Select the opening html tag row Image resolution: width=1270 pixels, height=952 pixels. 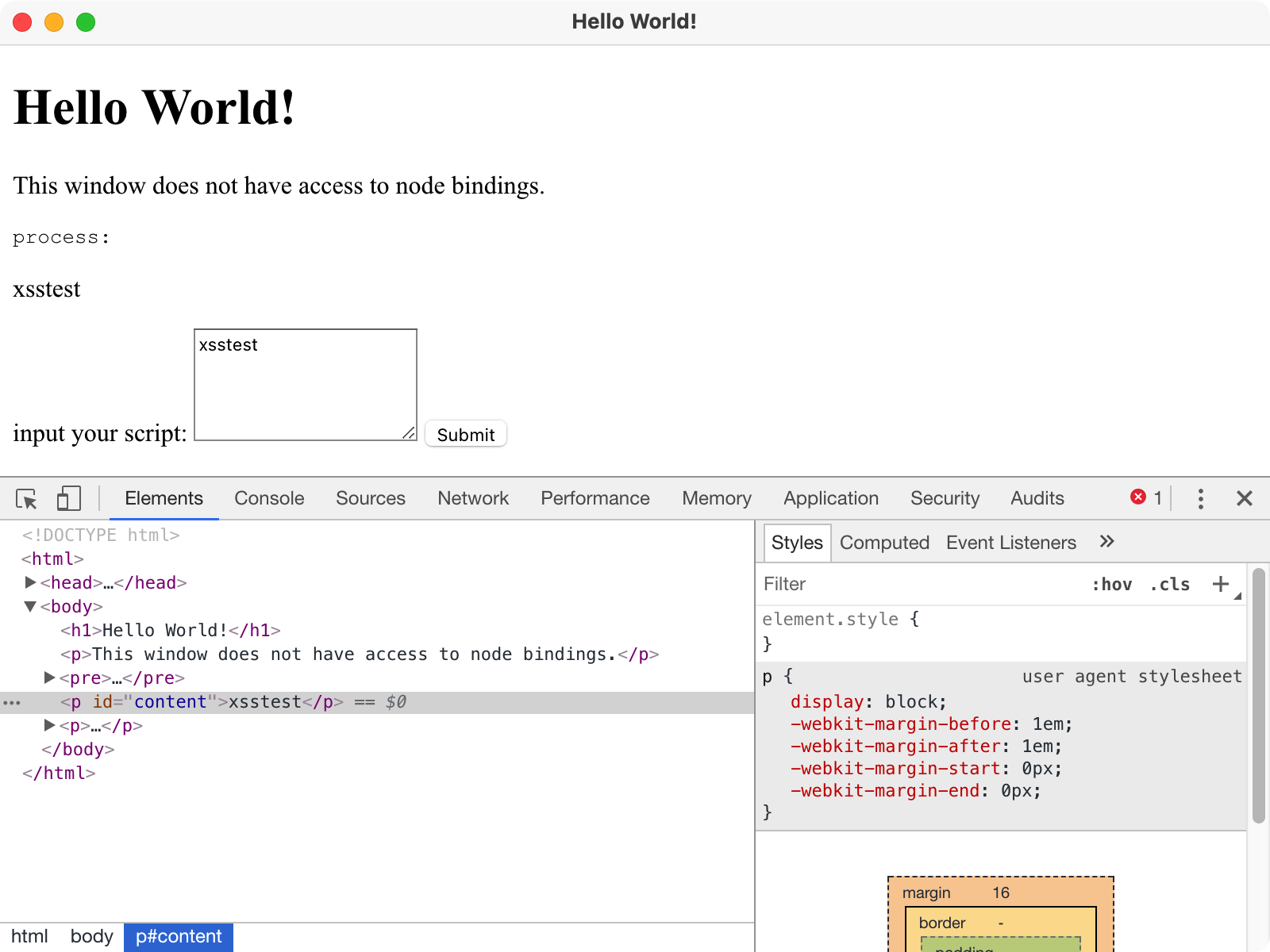point(377,559)
